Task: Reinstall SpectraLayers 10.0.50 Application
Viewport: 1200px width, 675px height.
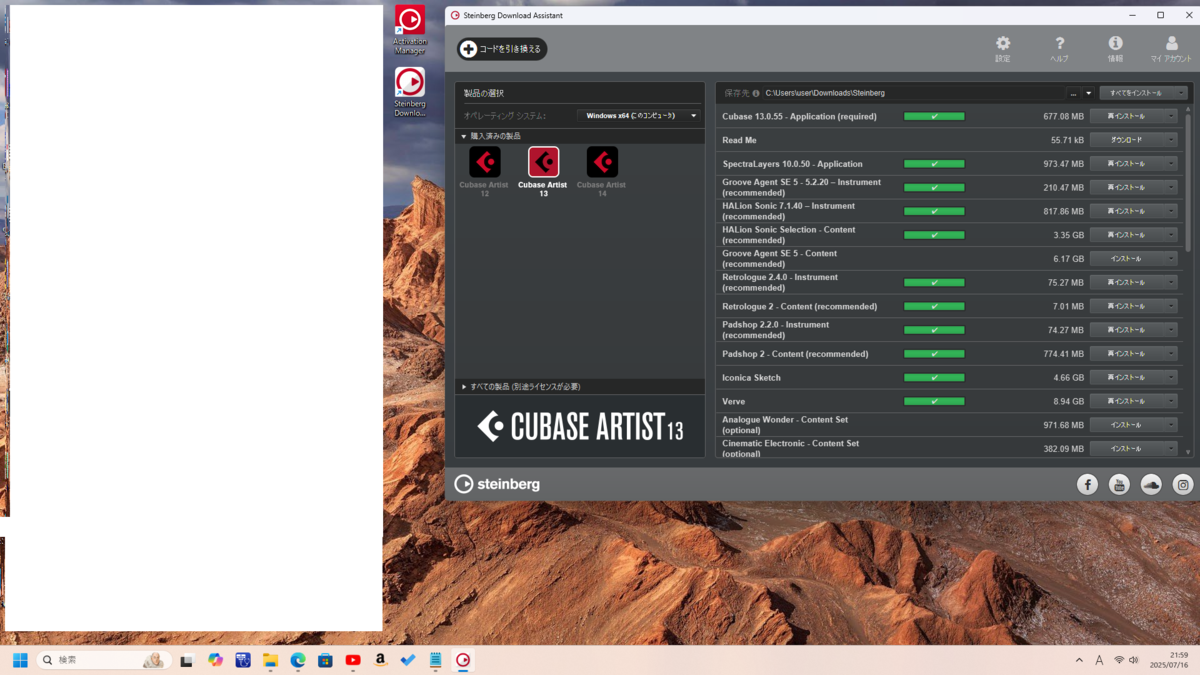Action: point(1127,164)
